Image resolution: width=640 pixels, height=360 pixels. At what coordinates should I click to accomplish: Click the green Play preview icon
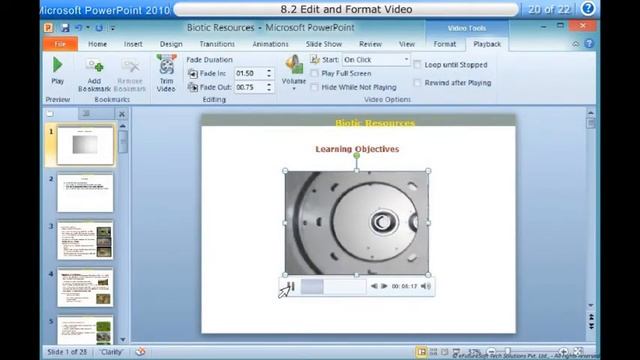[x=58, y=64]
